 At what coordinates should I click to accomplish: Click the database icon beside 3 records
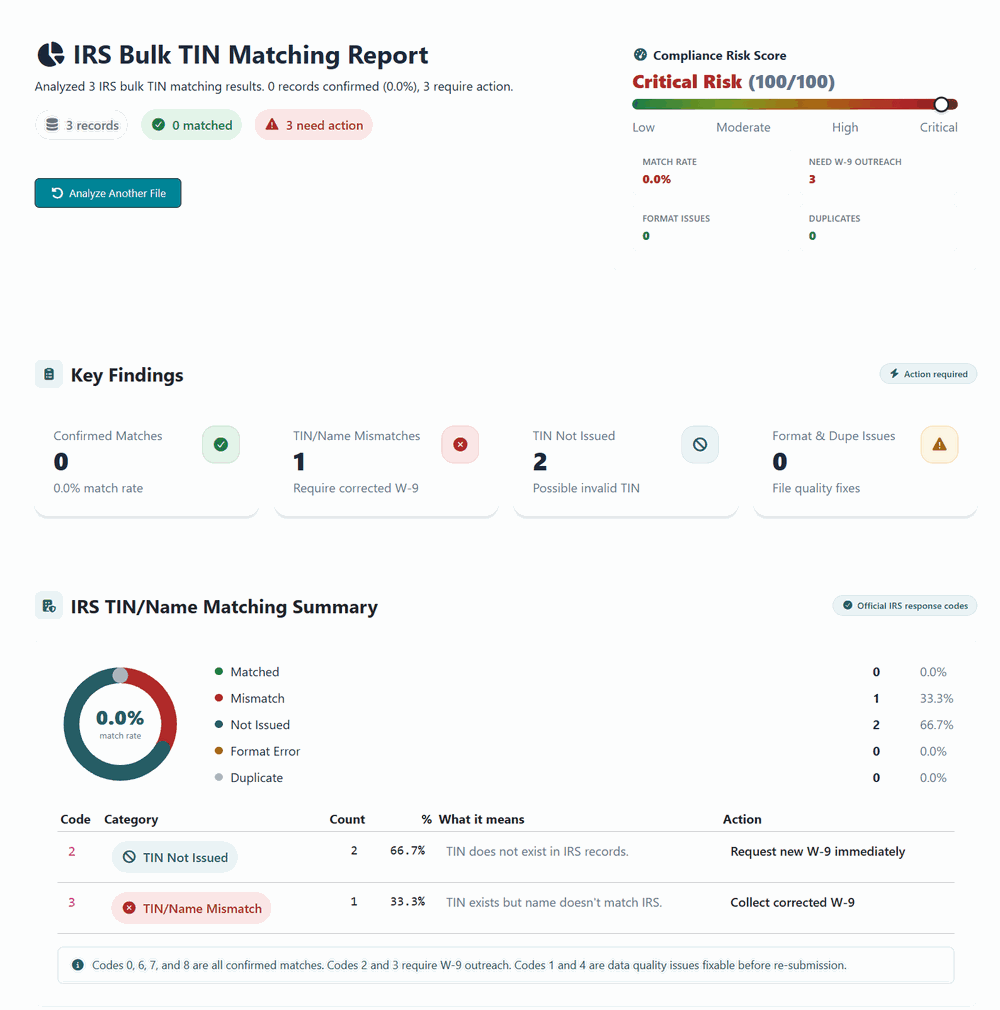coord(52,125)
